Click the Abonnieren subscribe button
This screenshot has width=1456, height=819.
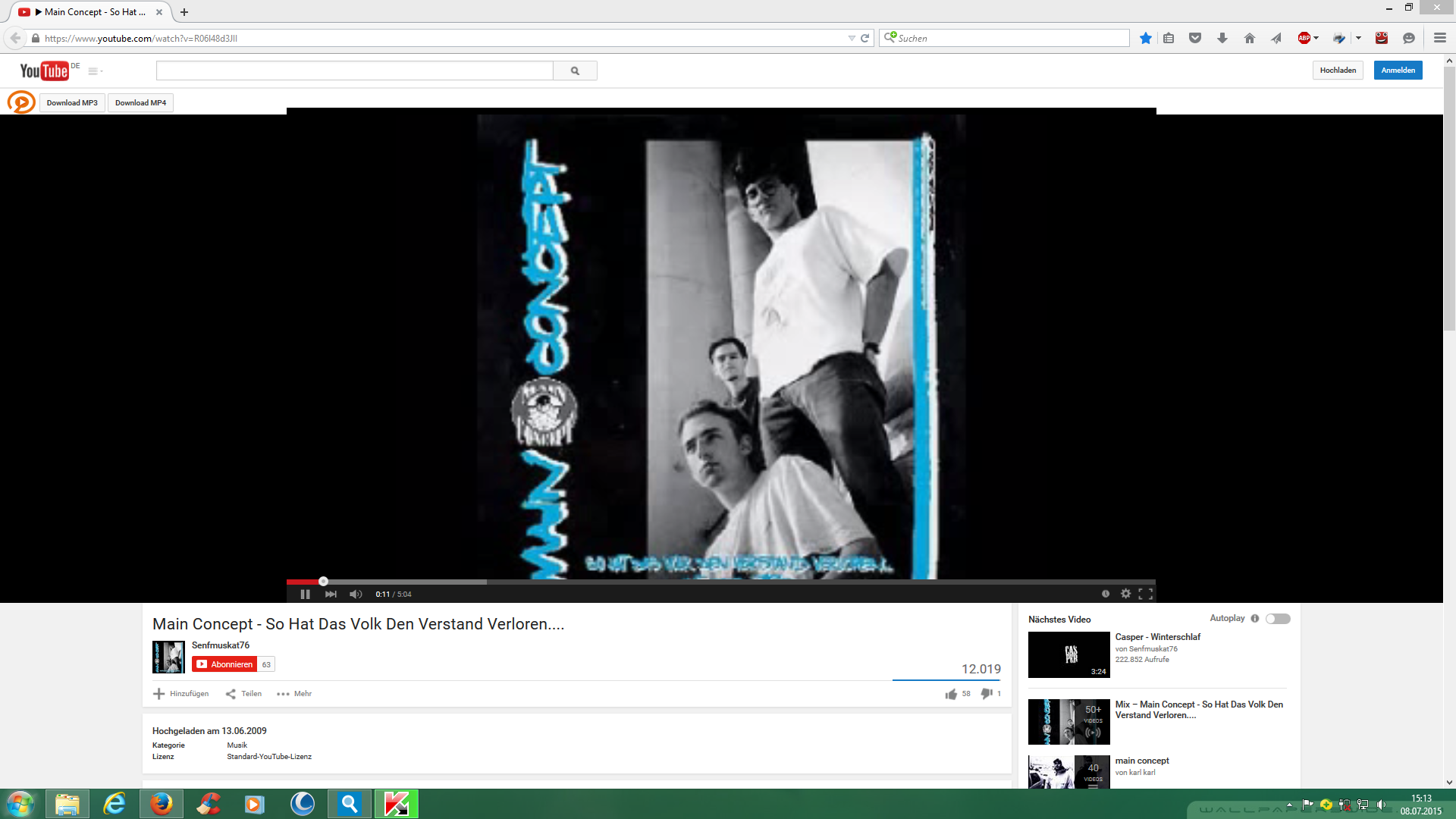224,664
